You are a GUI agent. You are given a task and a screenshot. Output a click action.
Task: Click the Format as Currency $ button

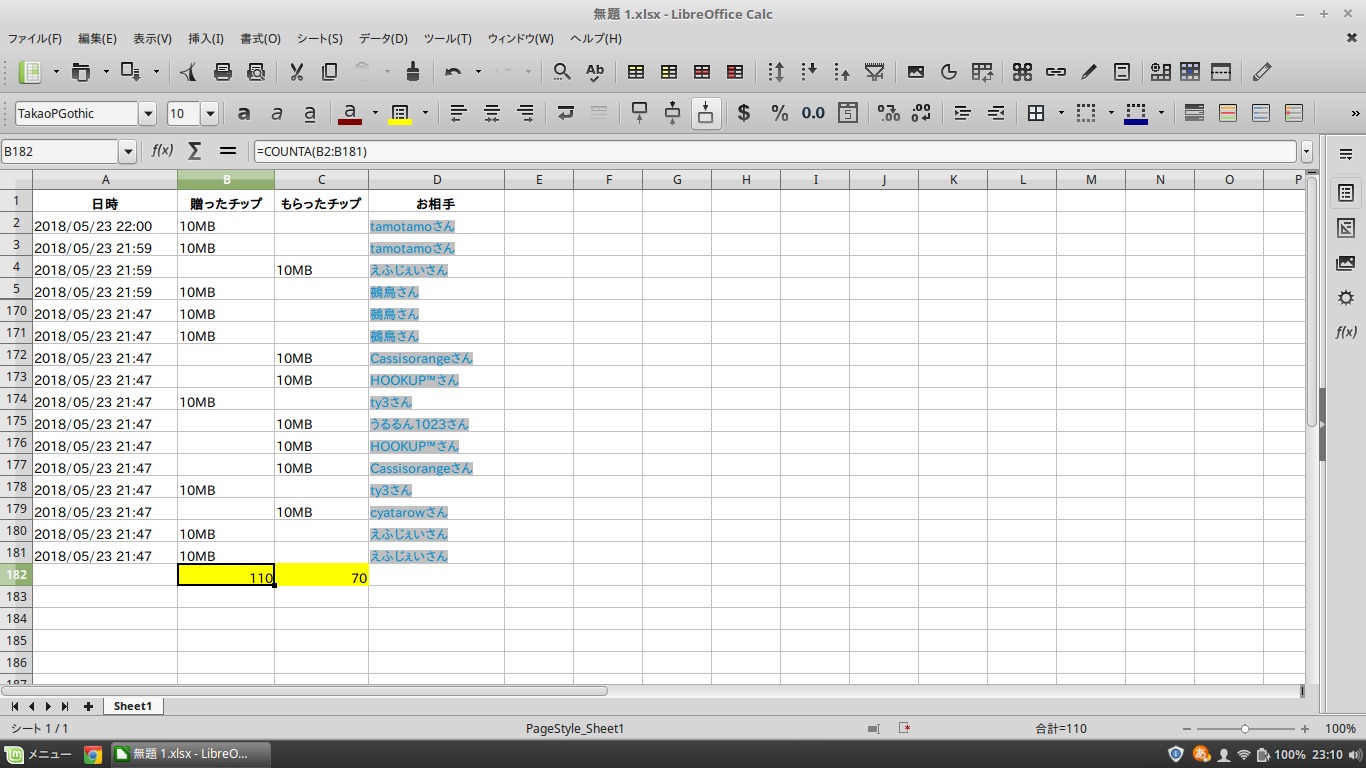(743, 113)
